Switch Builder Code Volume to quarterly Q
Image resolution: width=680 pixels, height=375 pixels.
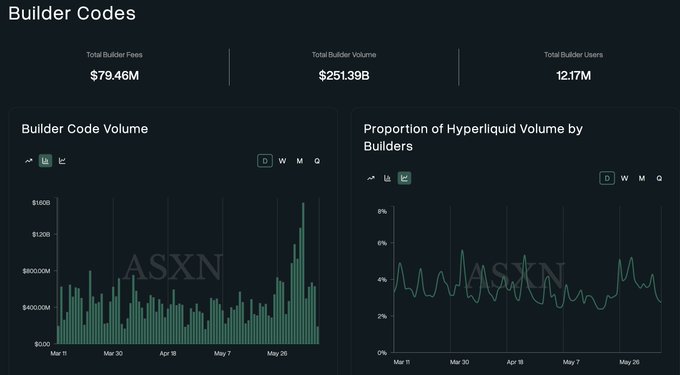click(317, 161)
